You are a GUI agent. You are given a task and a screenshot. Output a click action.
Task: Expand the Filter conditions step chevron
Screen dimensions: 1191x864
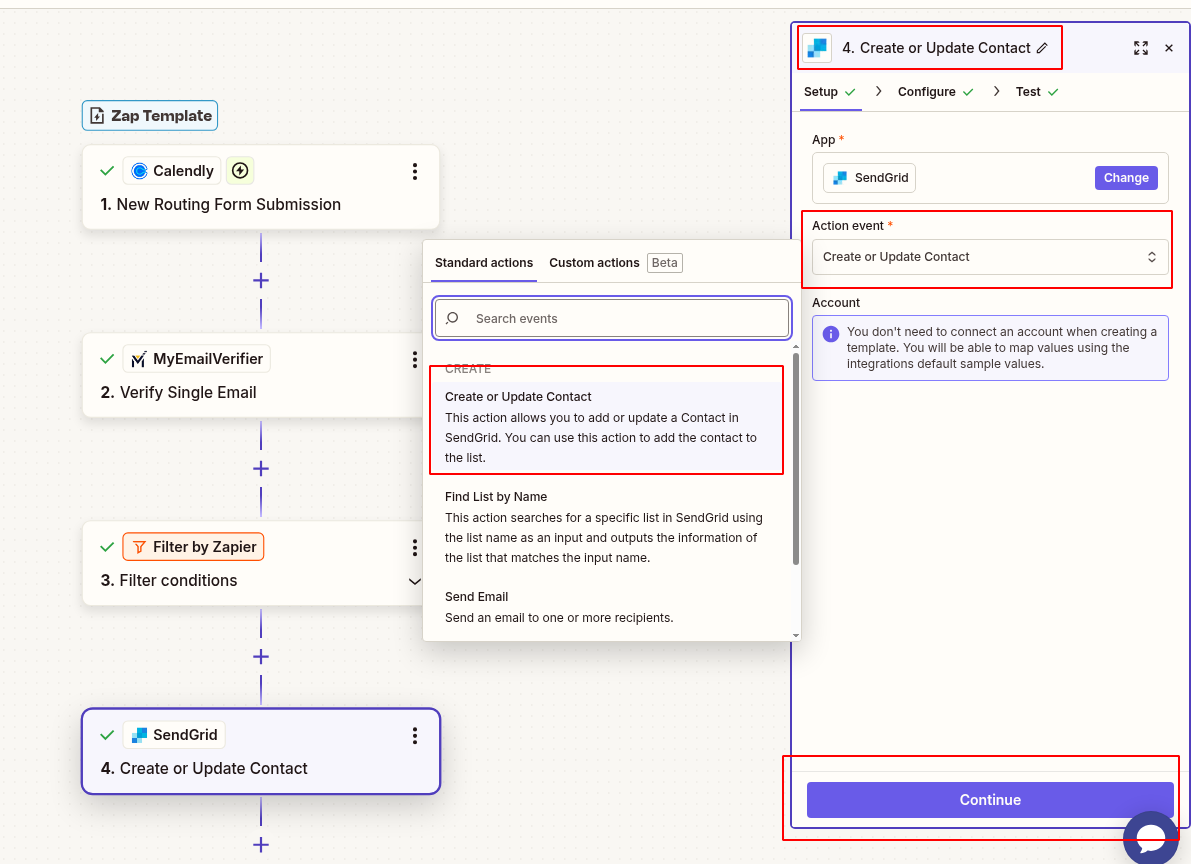(414, 580)
